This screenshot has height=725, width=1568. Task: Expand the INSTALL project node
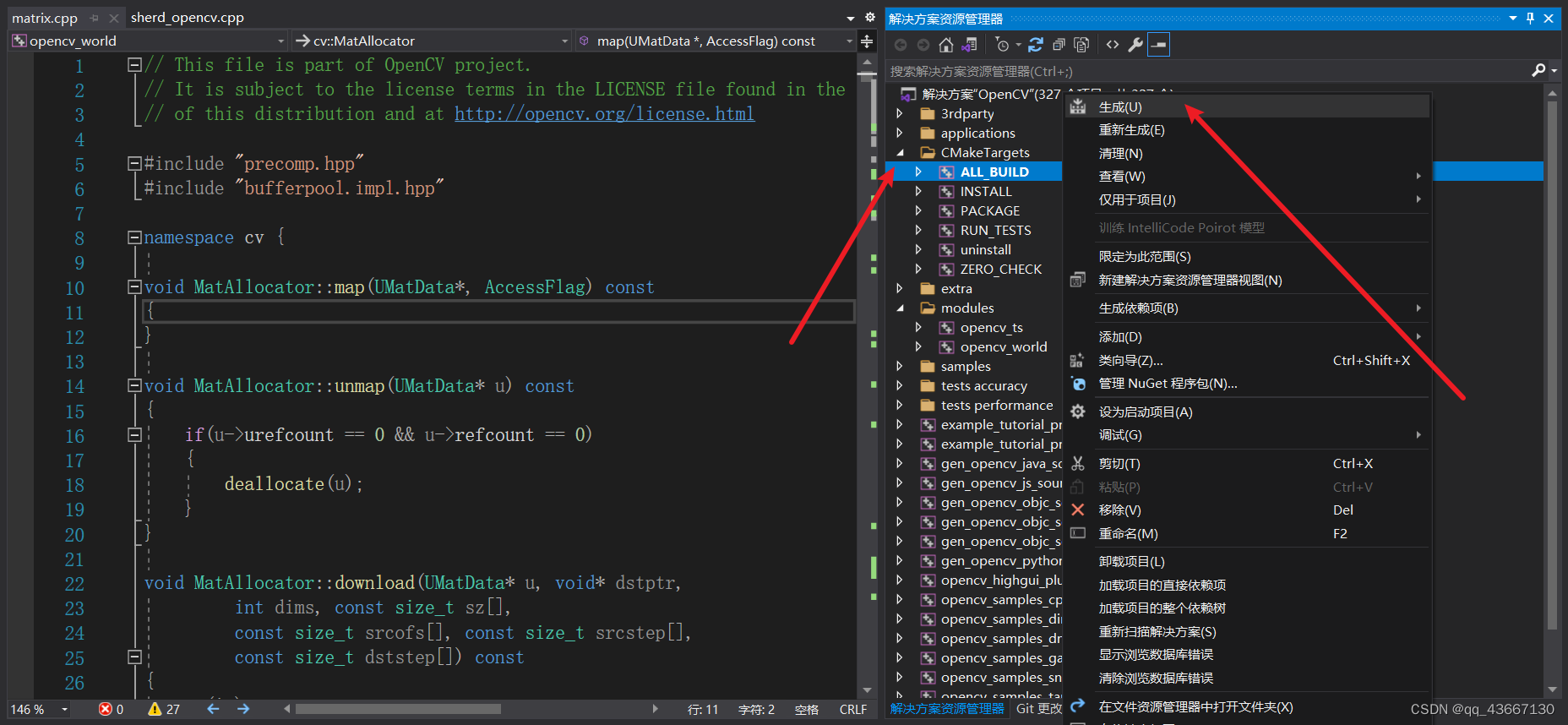[918, 191]
